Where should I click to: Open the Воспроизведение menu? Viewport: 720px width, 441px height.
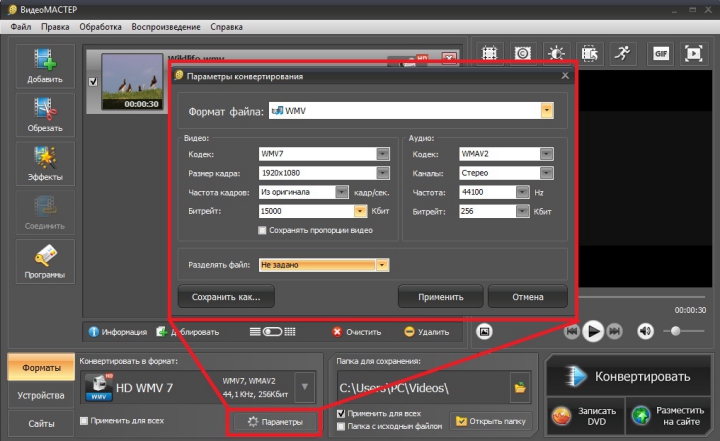(x=166, y=27)
